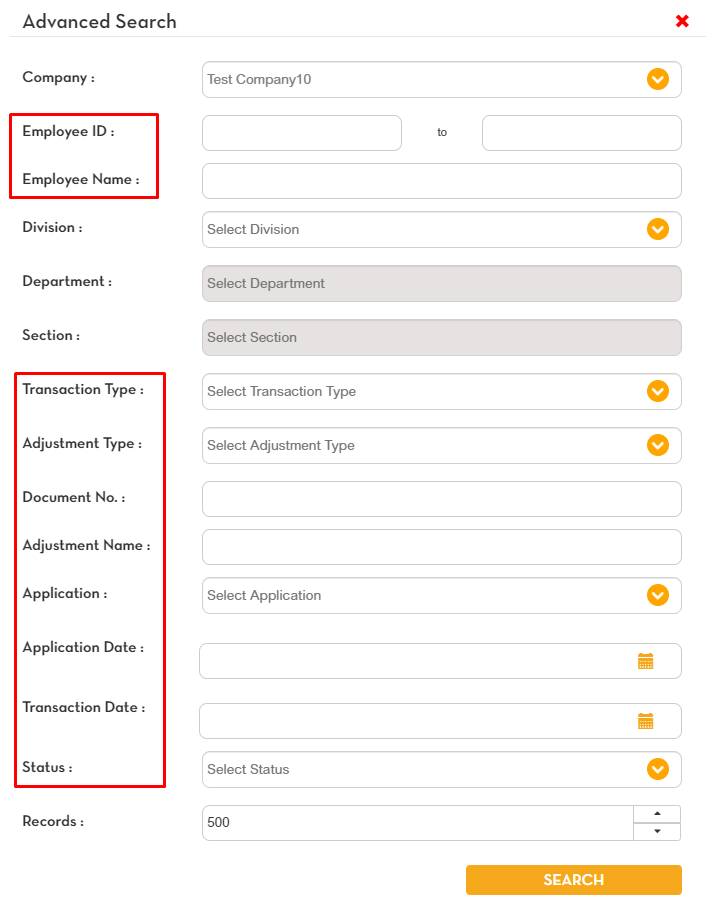715x913 pixels.
Task: Click the "Employee ID :" label
Action: point(68,132)
